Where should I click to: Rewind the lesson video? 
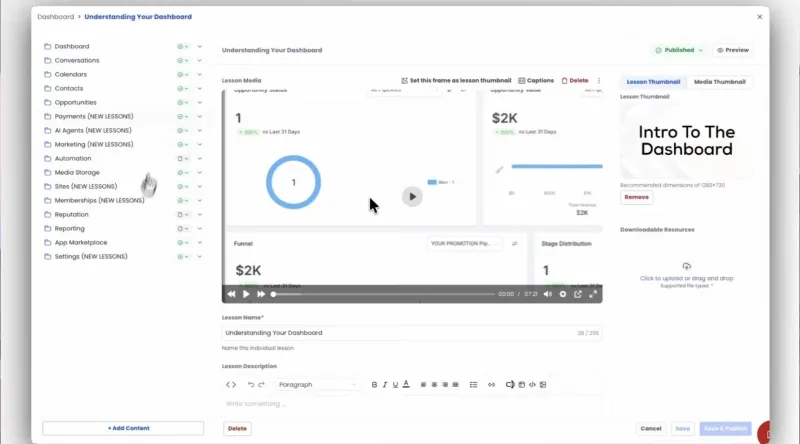(231, 294)
